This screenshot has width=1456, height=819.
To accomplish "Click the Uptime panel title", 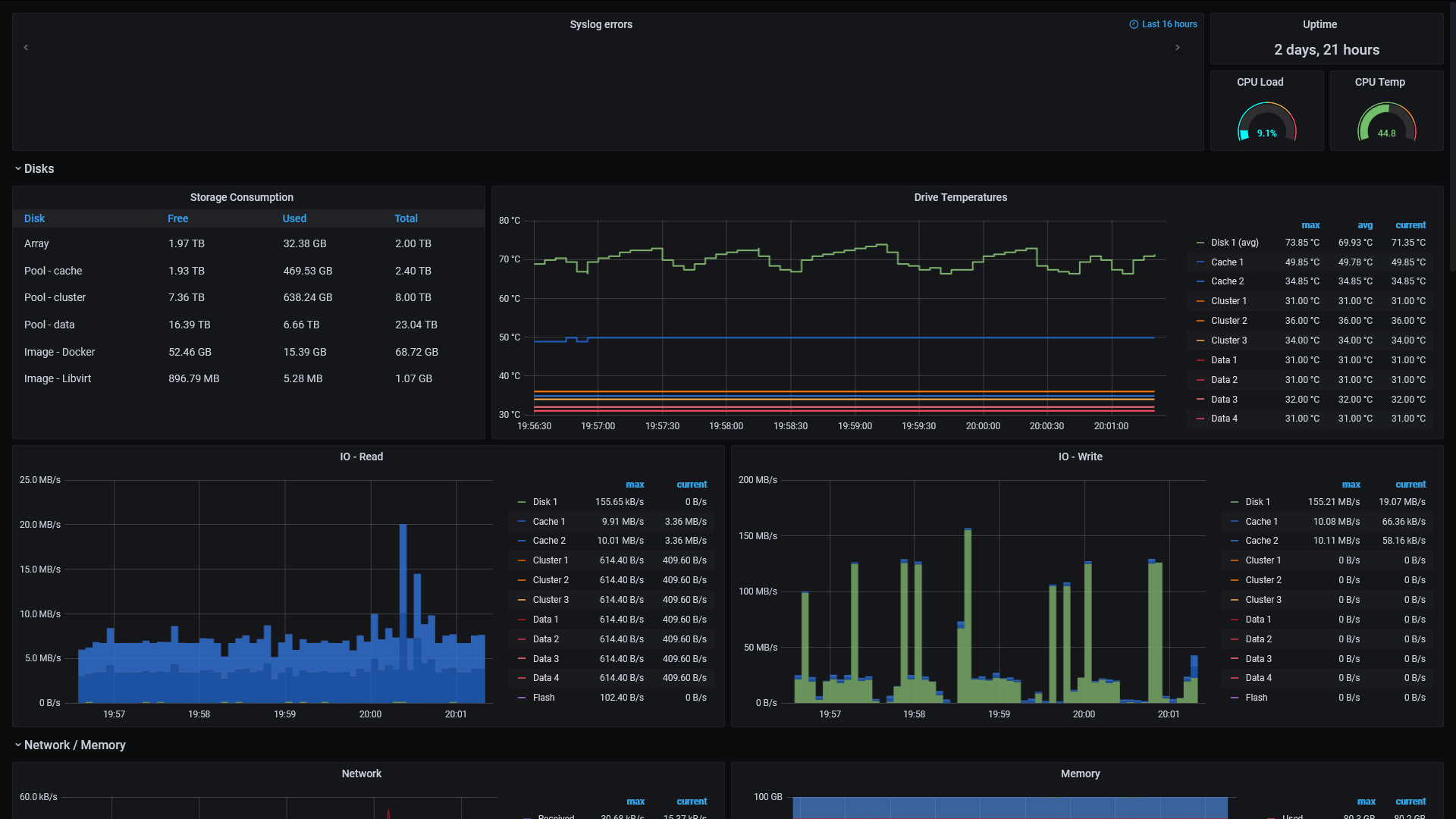I will pyautogui.click(x=1319, y=24).
